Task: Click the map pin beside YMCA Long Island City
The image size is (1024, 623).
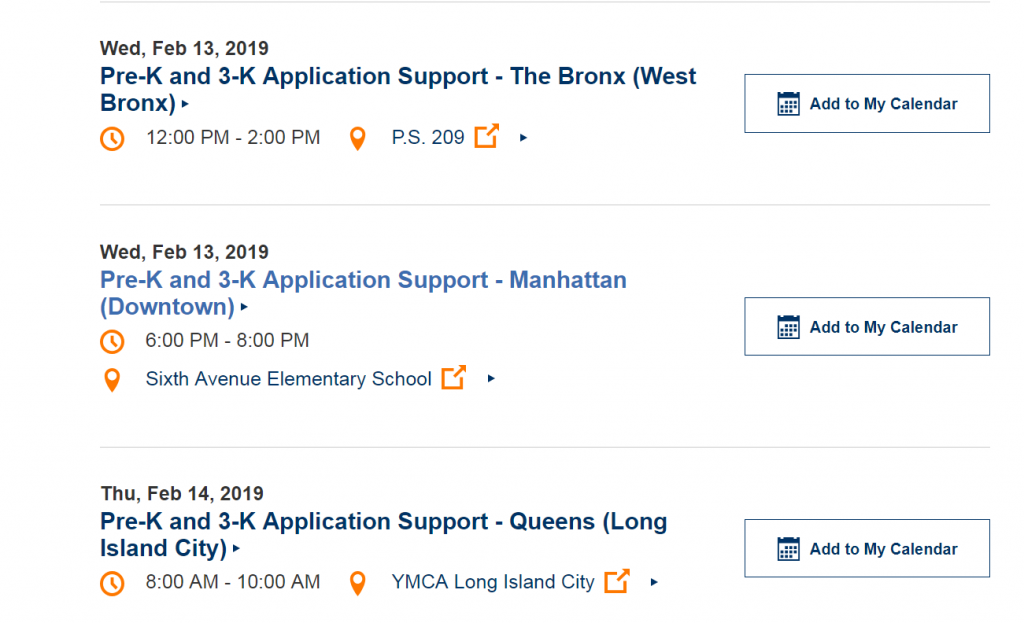Action: pyautogui.click(x=357, y=583)
